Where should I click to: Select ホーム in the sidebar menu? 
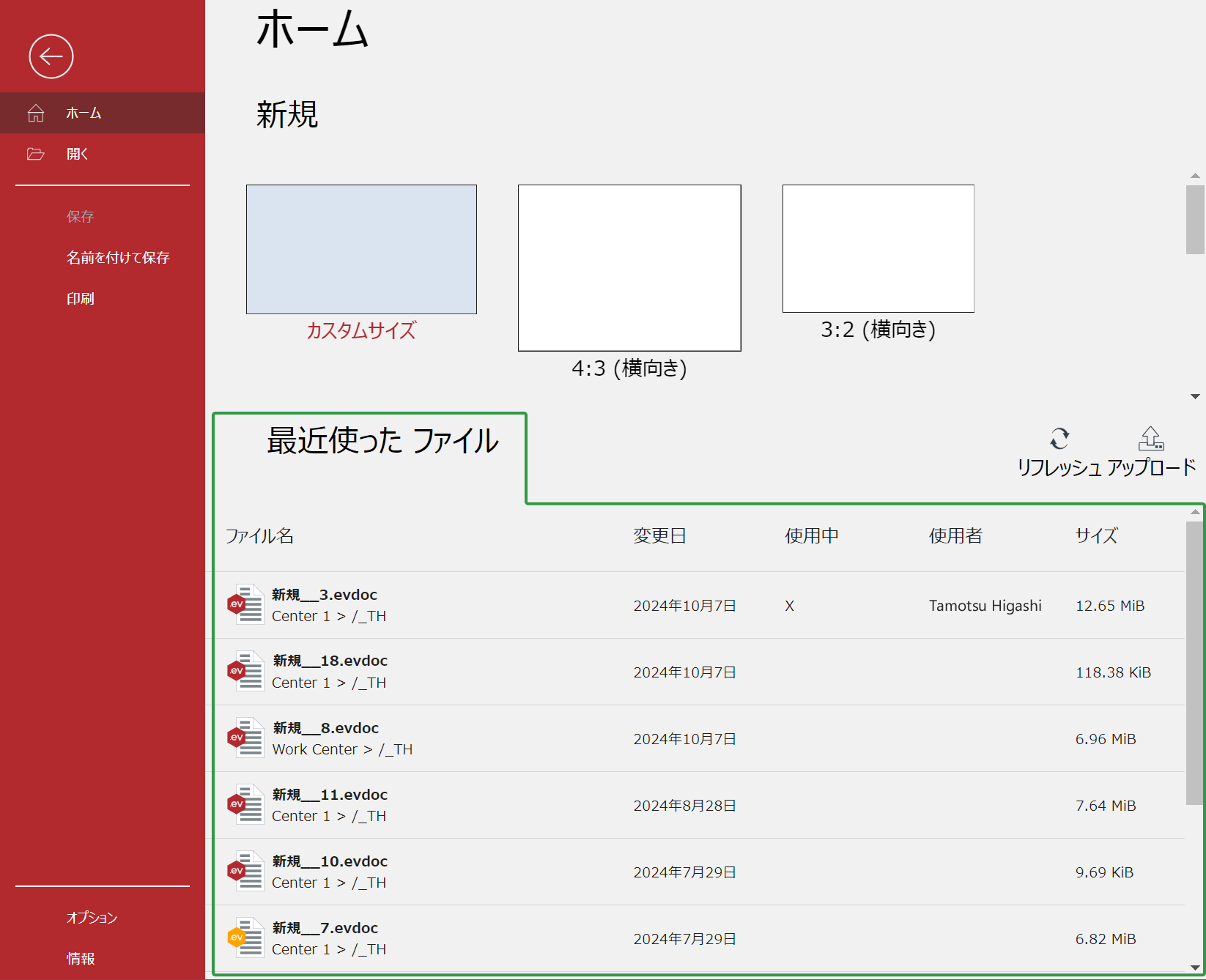103,113
